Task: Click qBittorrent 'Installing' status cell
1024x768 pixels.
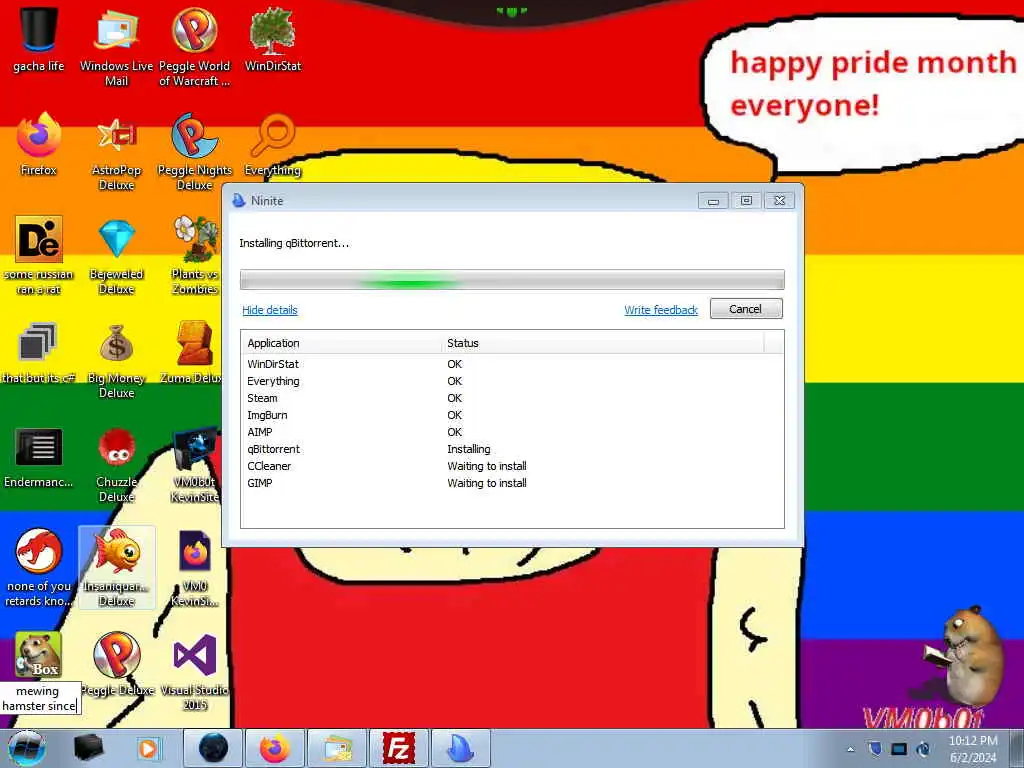Action: click(469, 449)
